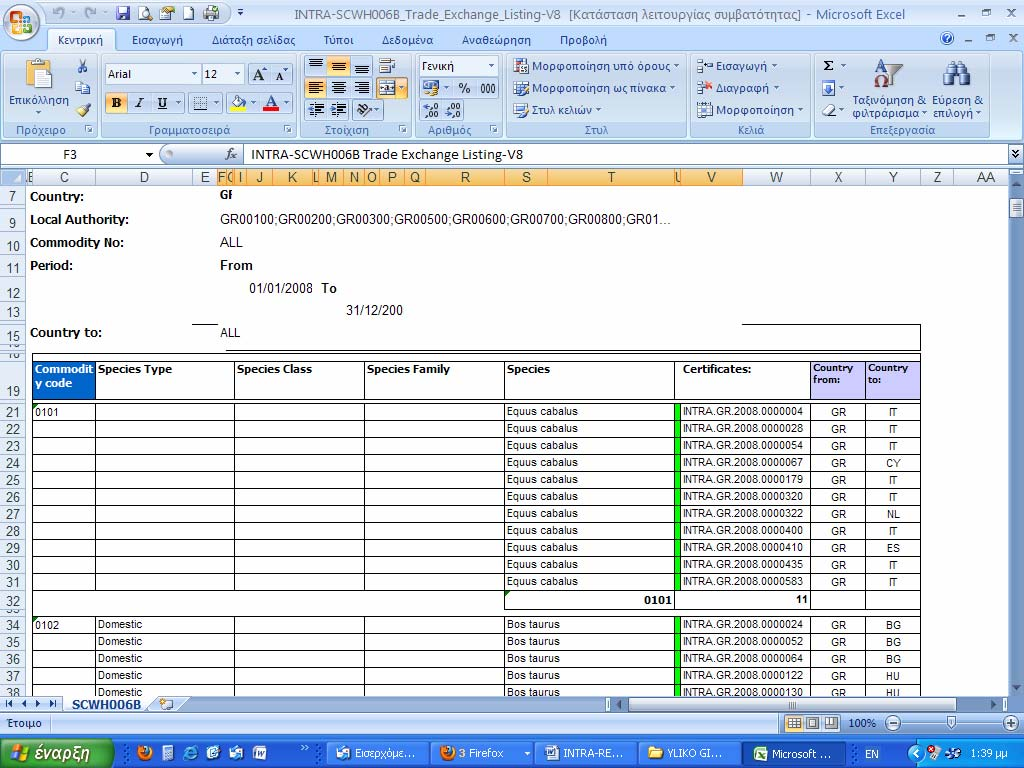Click the Office button orb
The width and height of the screenshot is (1024, 768).
coord(21,21)
